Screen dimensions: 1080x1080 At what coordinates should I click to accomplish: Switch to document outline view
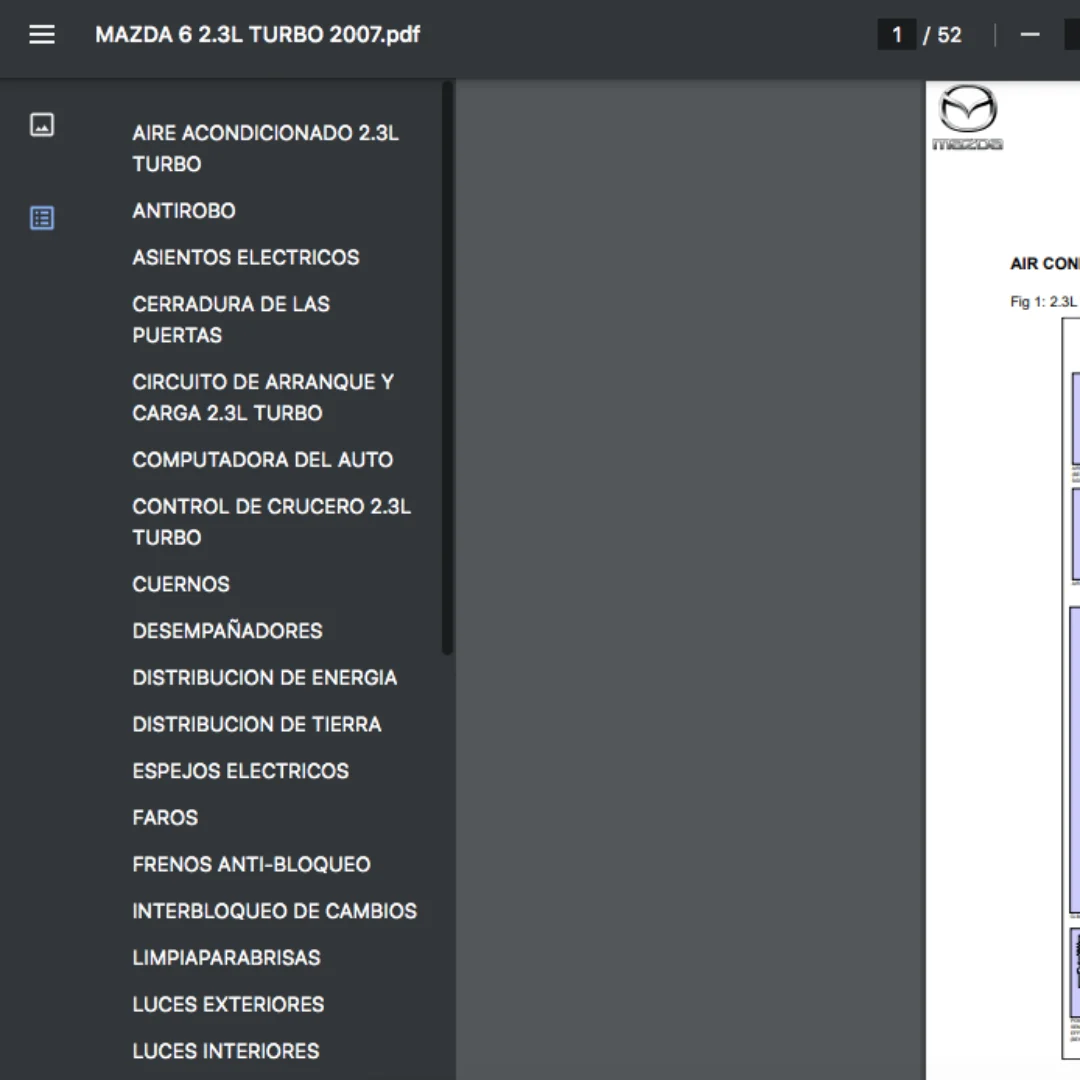click(42, 218)
